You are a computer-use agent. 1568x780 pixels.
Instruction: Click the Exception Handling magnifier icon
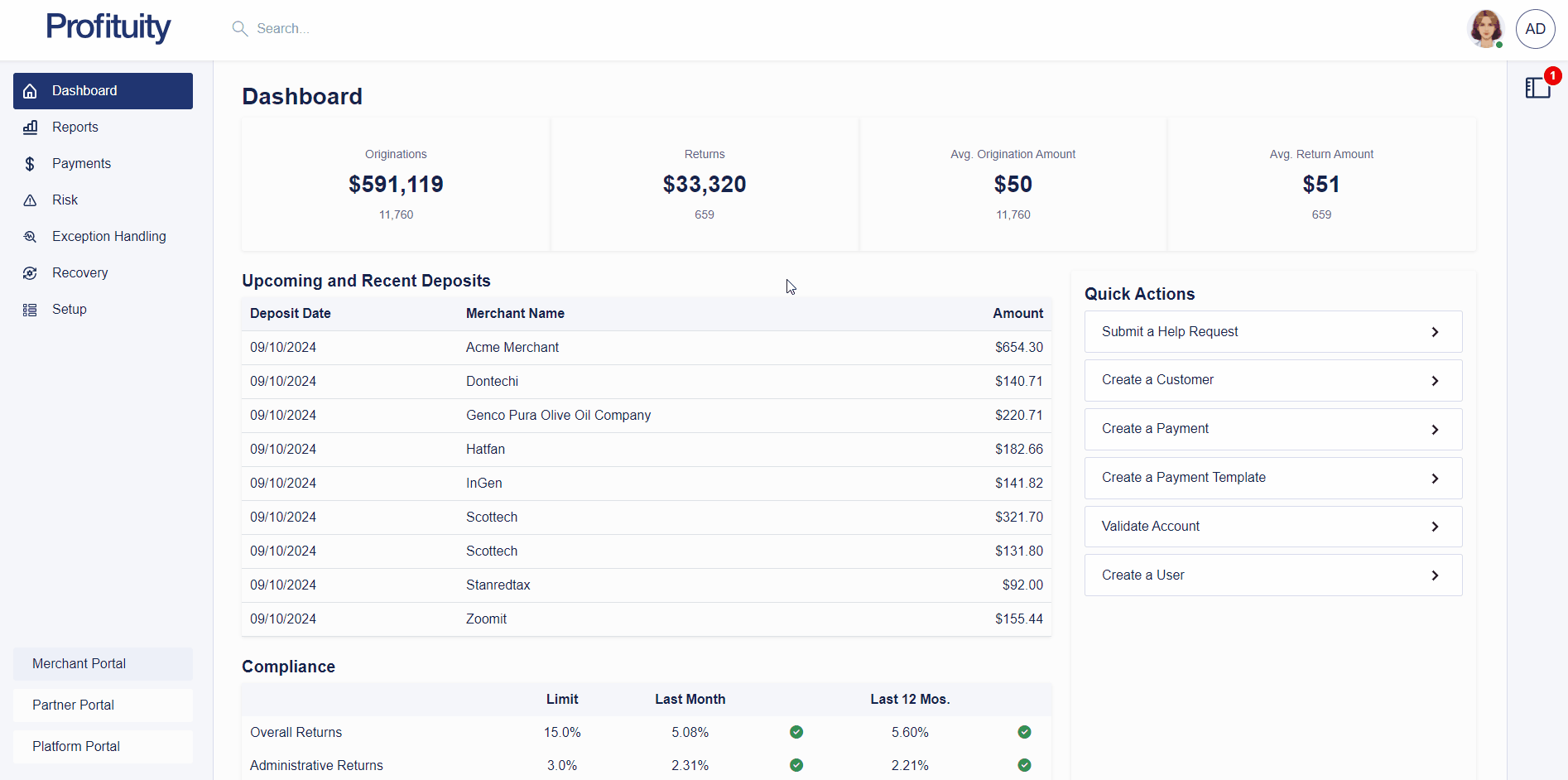(30, 237)
